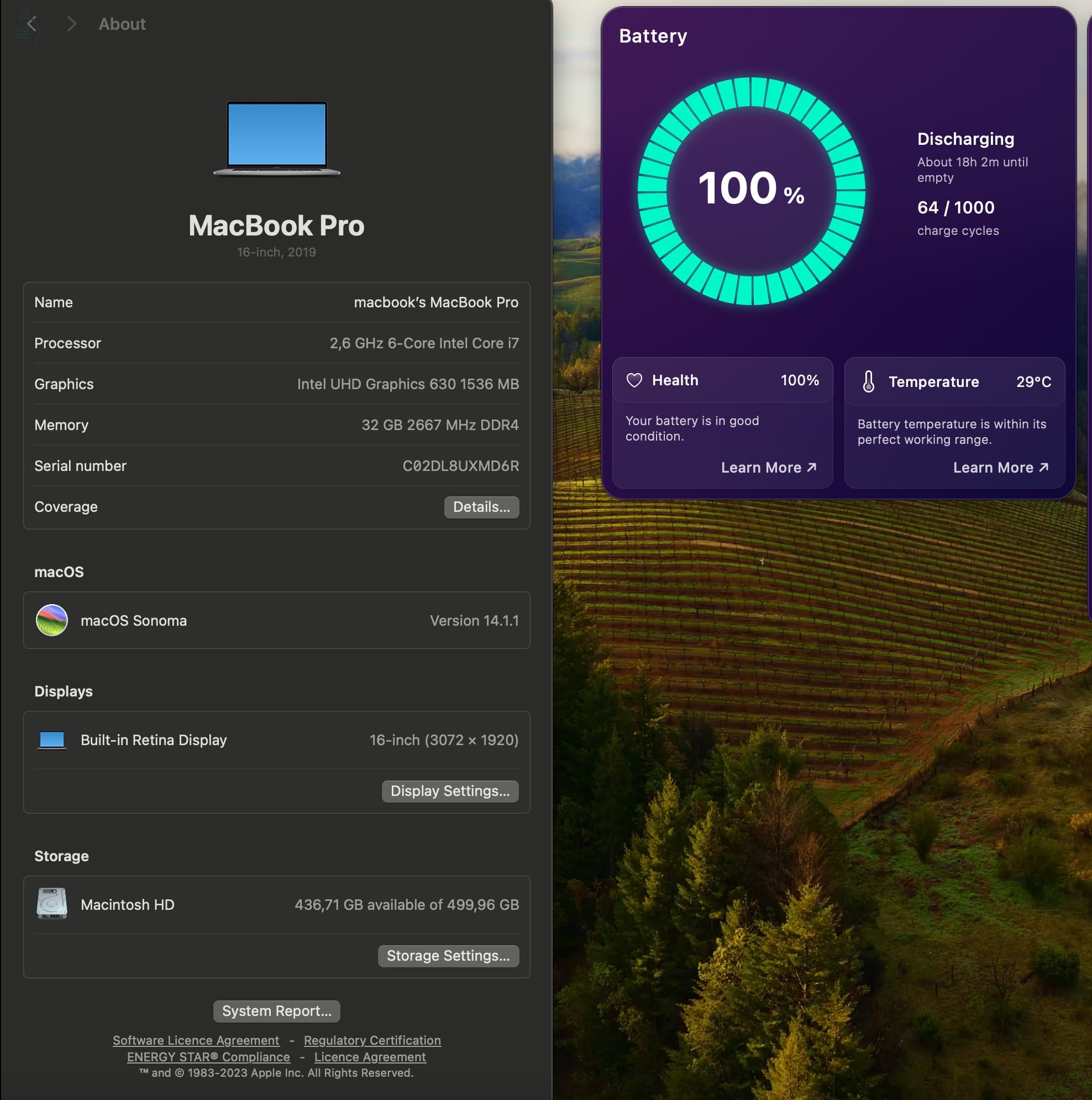Click the Intel UHD Graphics 630 value
Screen dimensions: 1092x1100
pos(408,384)
